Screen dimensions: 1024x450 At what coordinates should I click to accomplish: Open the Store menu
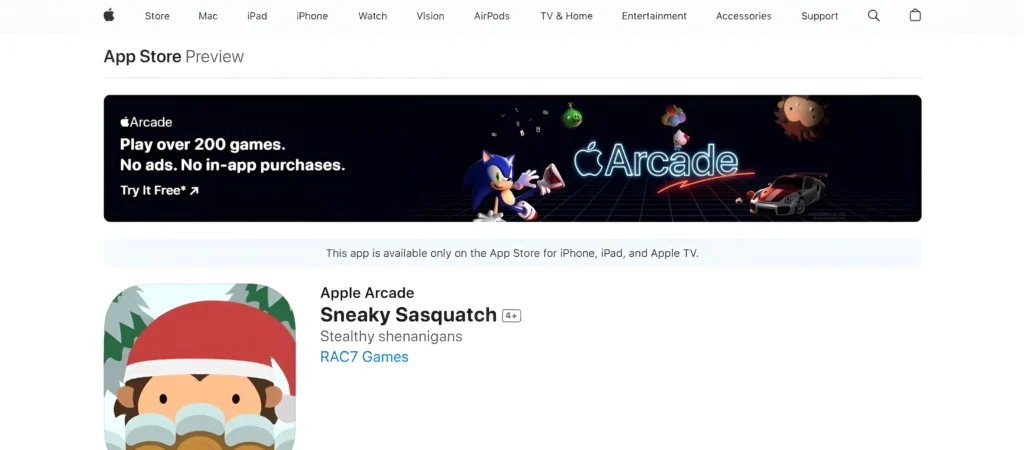point(157,16)
